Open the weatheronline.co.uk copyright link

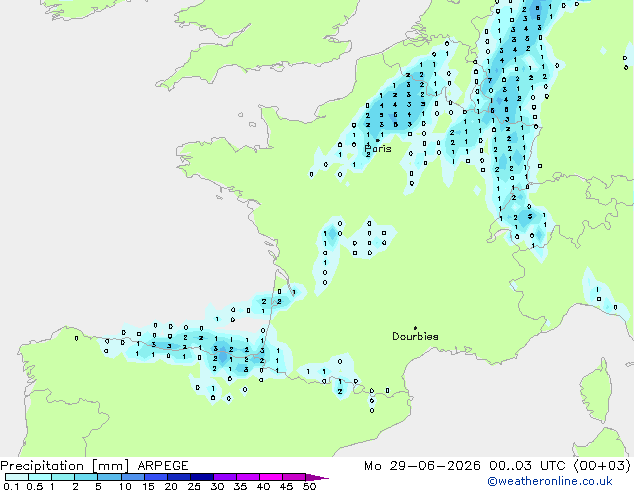click(x=550, y=481)
